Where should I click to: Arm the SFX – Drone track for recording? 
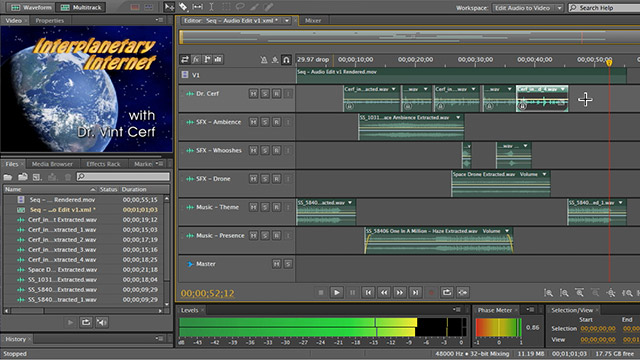276,179
